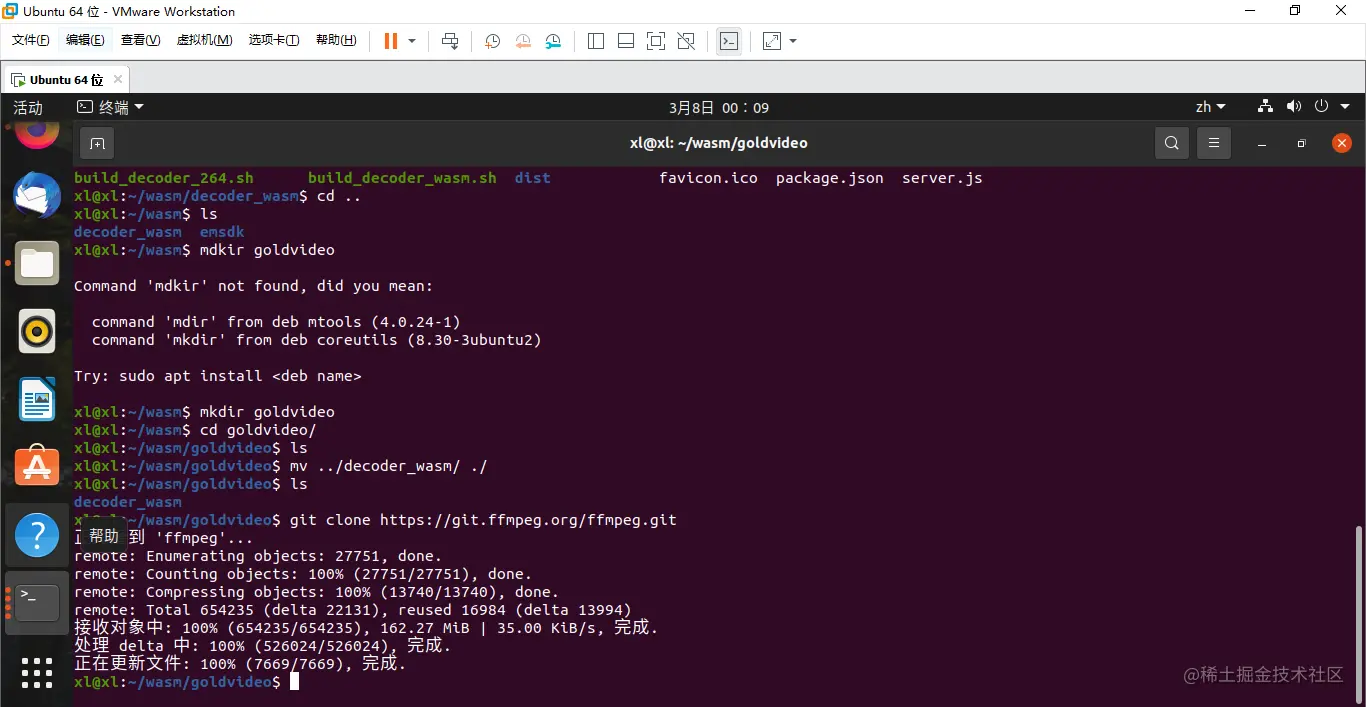Open the 终端 application menu in top bar

pos(111,107)
